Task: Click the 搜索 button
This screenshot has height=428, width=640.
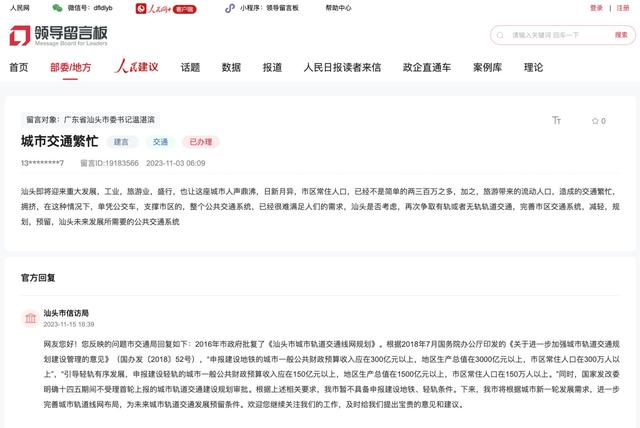Action: click(621, 35)
